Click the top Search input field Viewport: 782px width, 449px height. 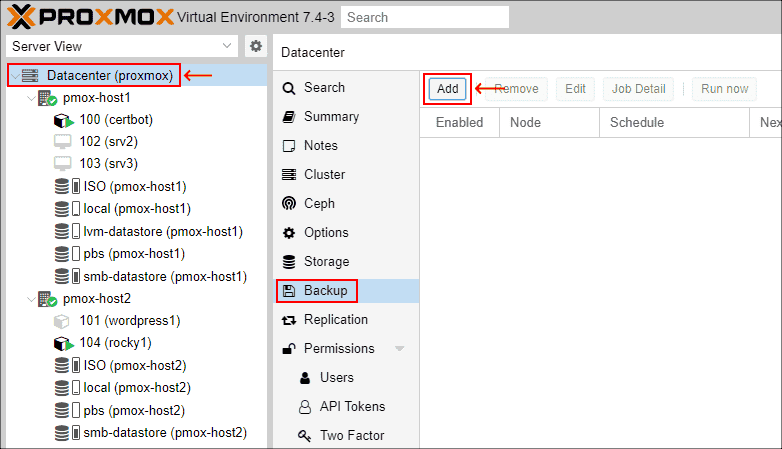425,17
